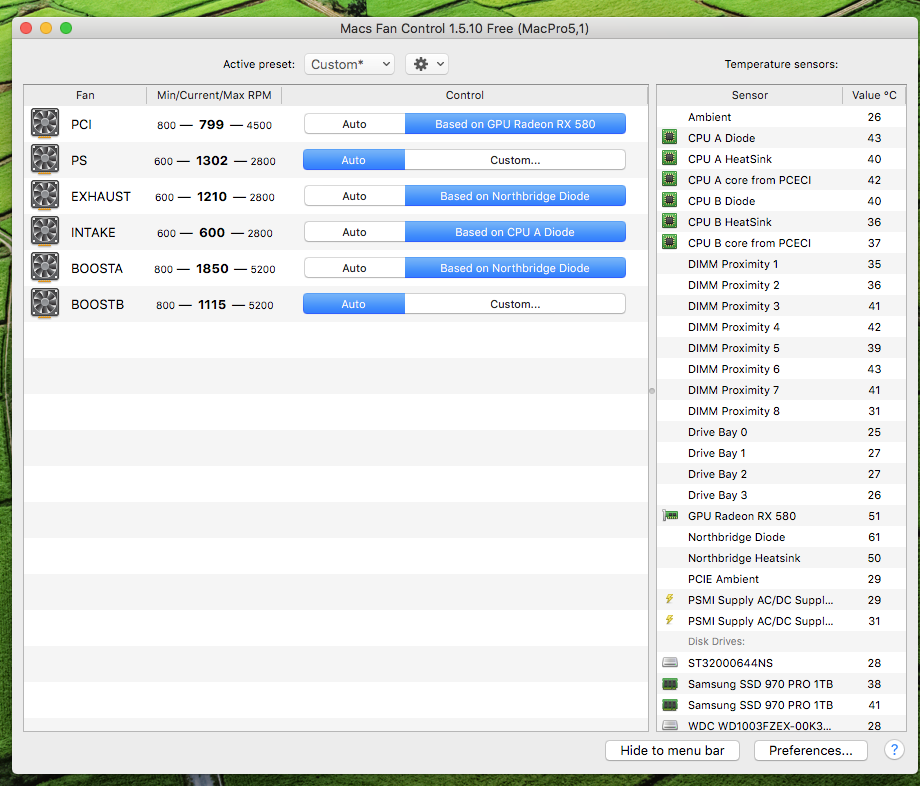
Task: Open the Active preset dropdown
Action: pos(349,64)
